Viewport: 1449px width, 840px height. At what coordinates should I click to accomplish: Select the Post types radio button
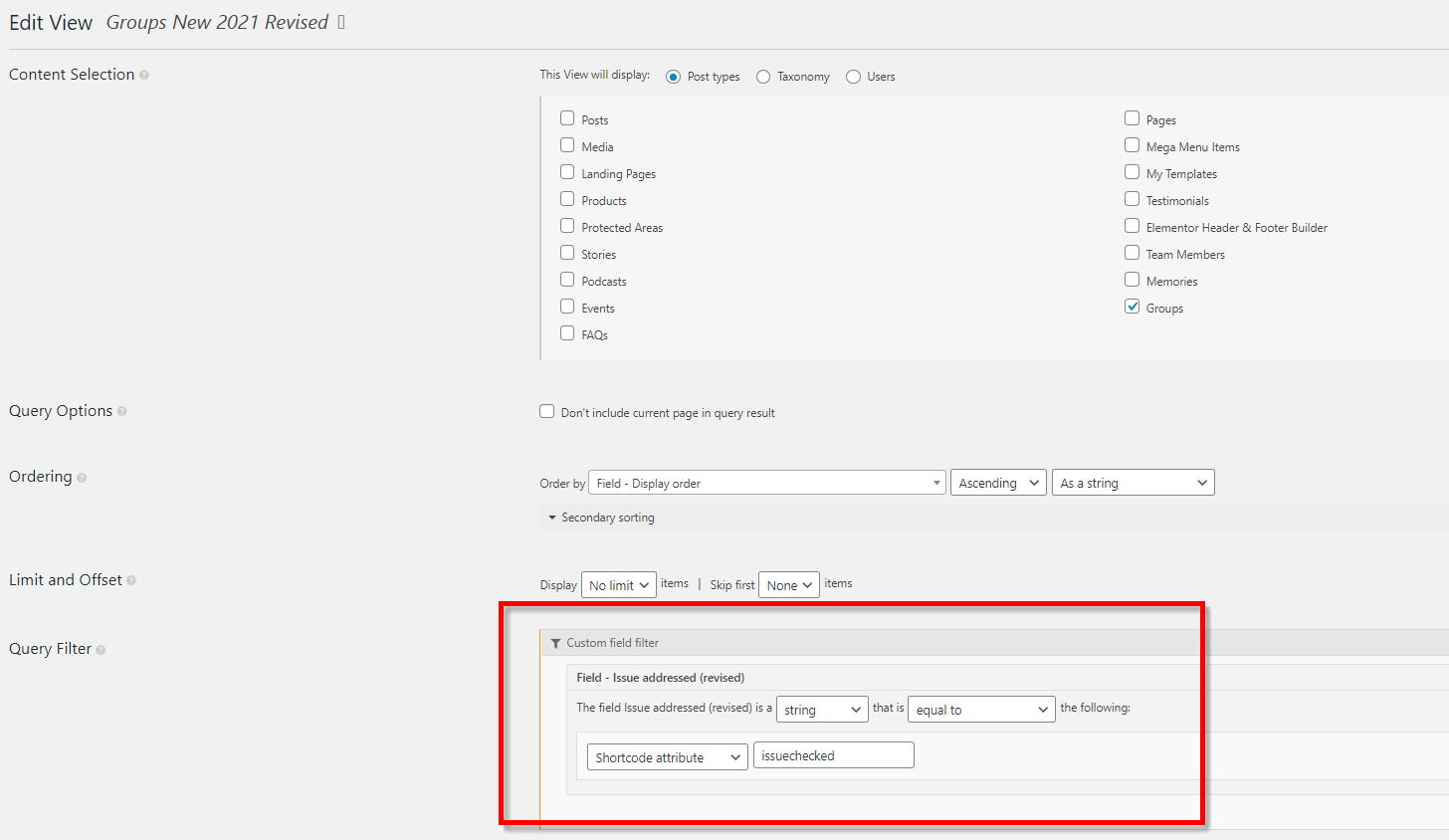point(674,77)
